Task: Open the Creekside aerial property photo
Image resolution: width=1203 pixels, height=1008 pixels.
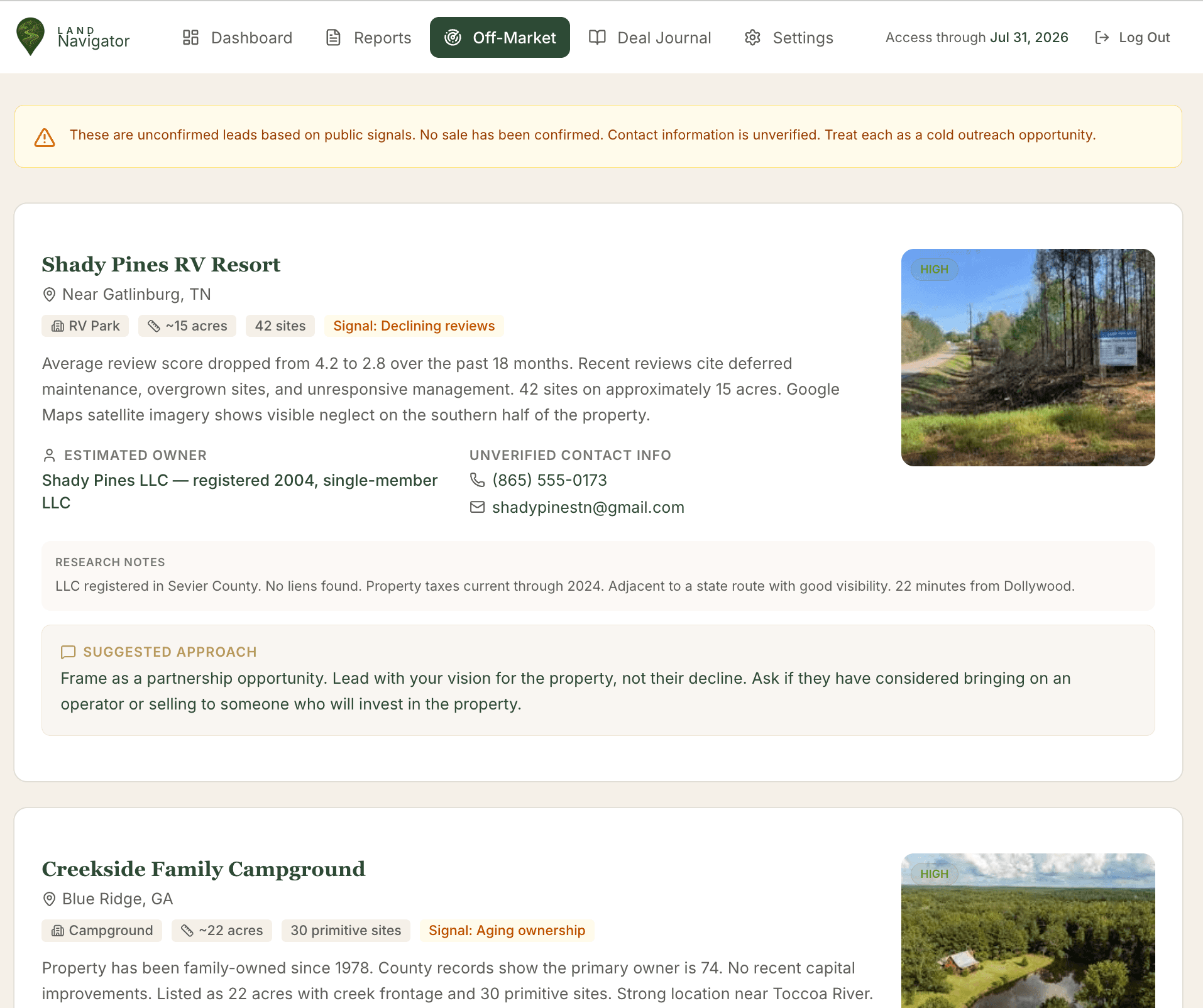Action: (1028, 931)
